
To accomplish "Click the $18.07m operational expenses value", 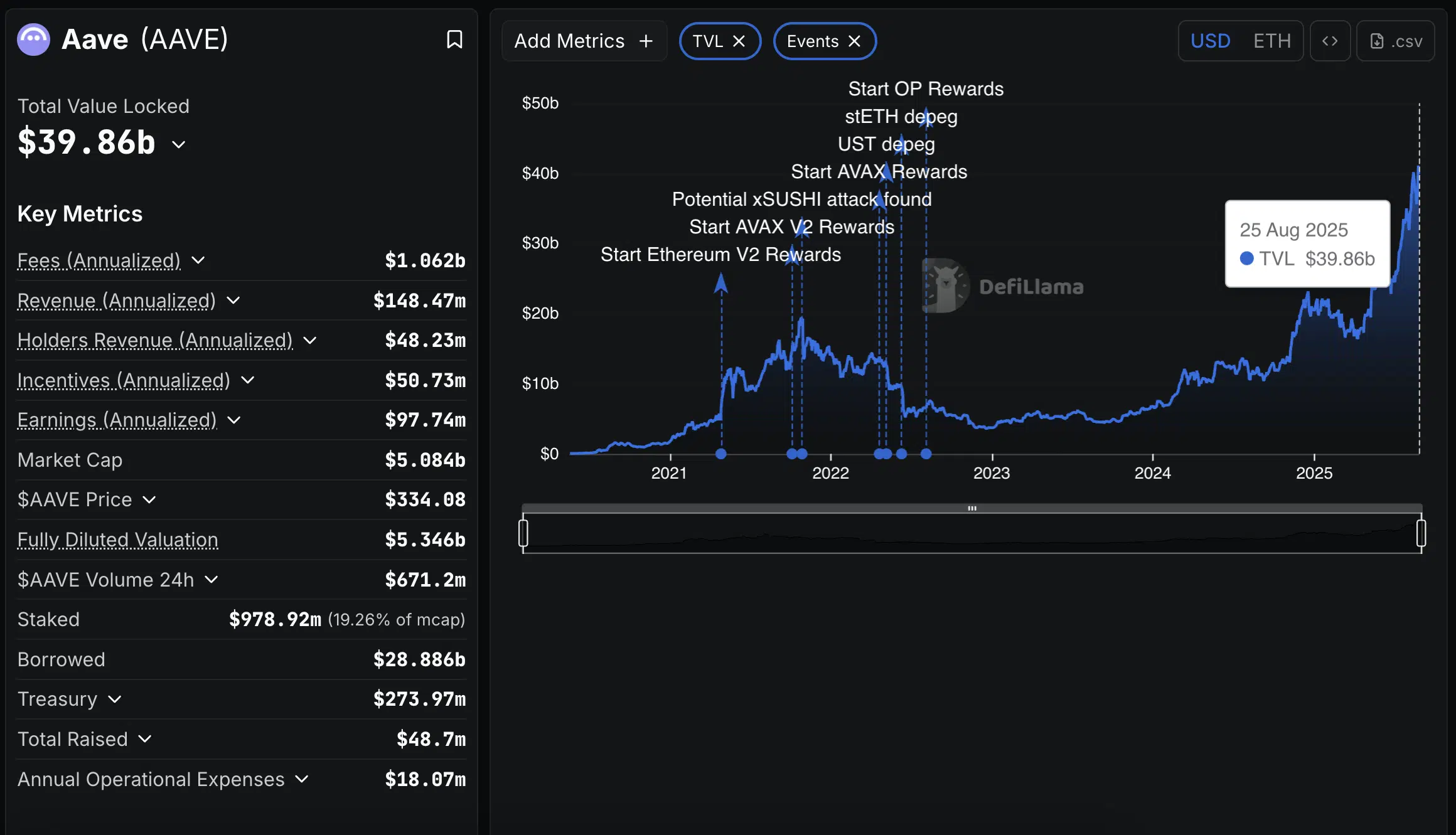I will [x=425, y=779].
